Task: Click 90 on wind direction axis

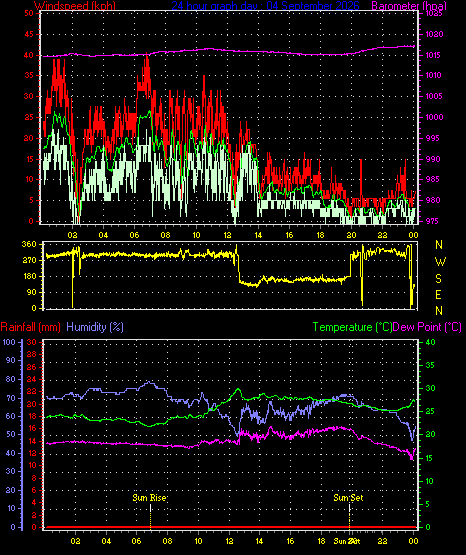Action: click(31, 292)
